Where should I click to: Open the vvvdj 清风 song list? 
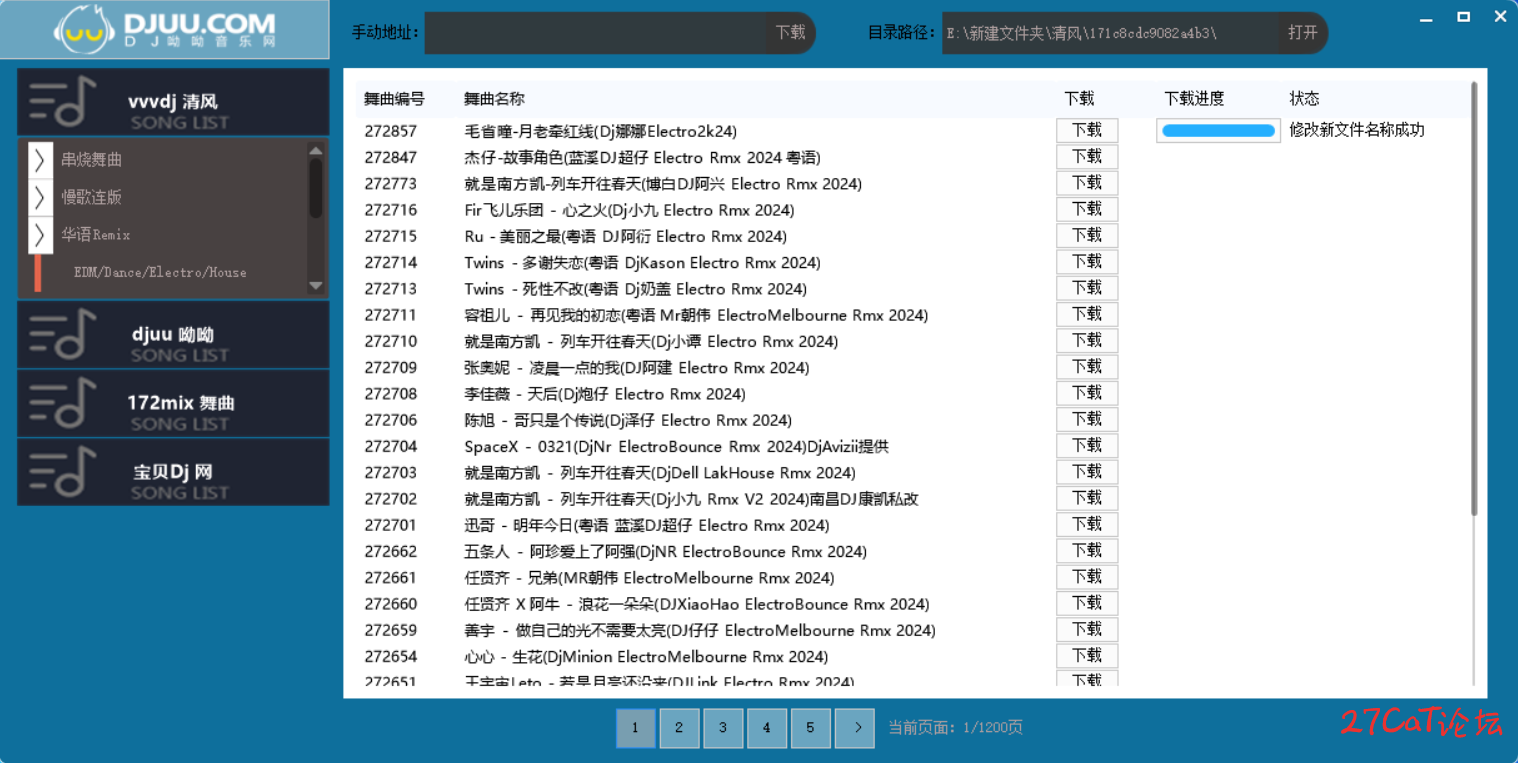173,102
